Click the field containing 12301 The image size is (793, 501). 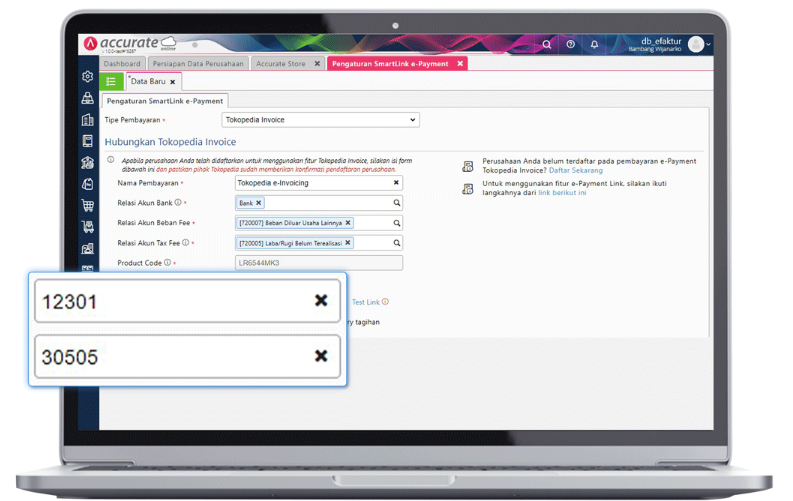click(187, 301)
